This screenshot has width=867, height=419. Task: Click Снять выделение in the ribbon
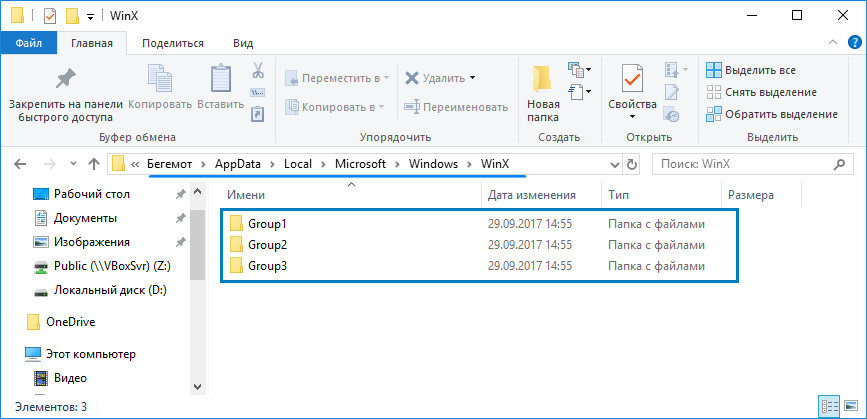[x=762, y=92]
